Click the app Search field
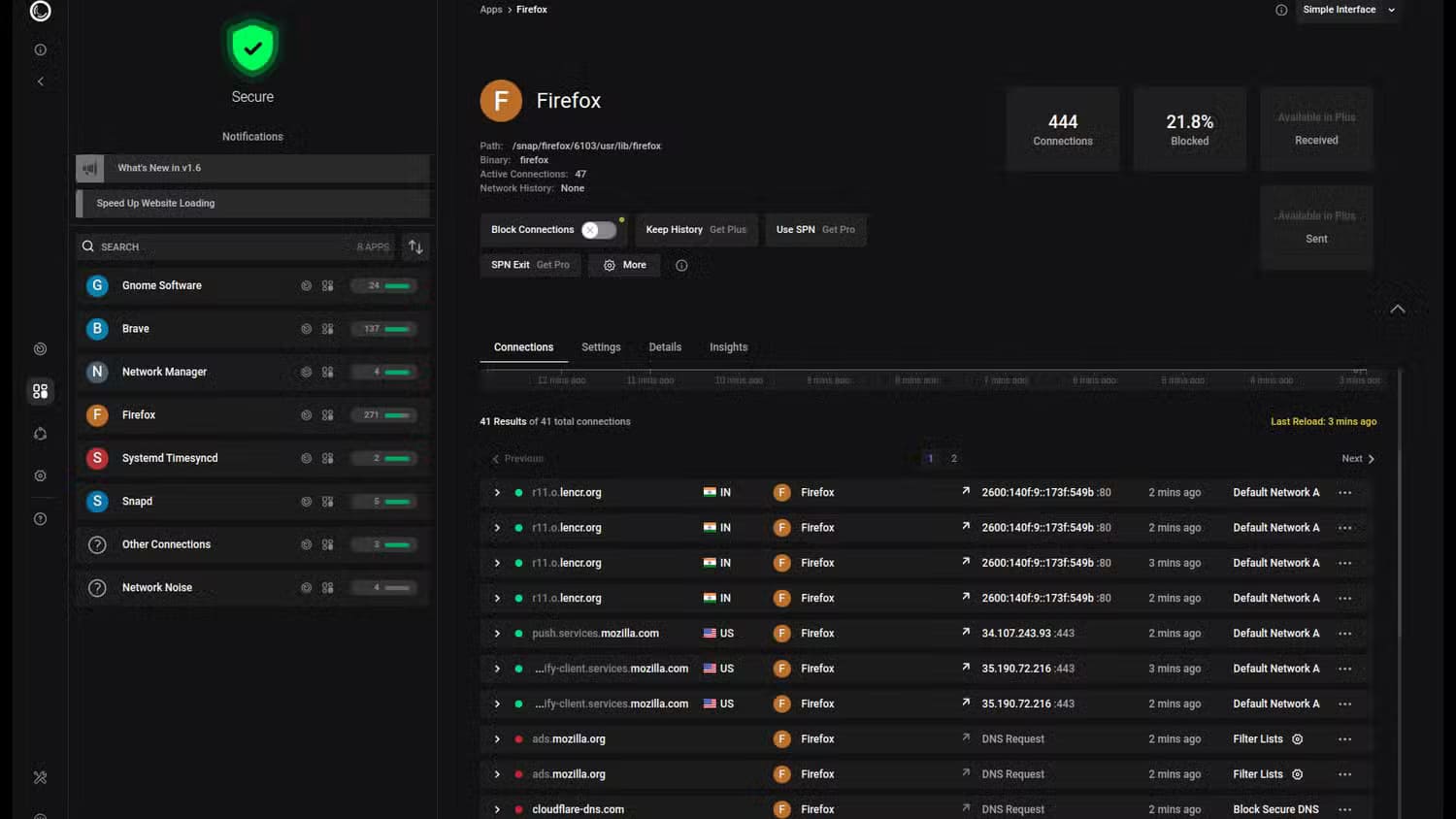 (x=236, y=246)
